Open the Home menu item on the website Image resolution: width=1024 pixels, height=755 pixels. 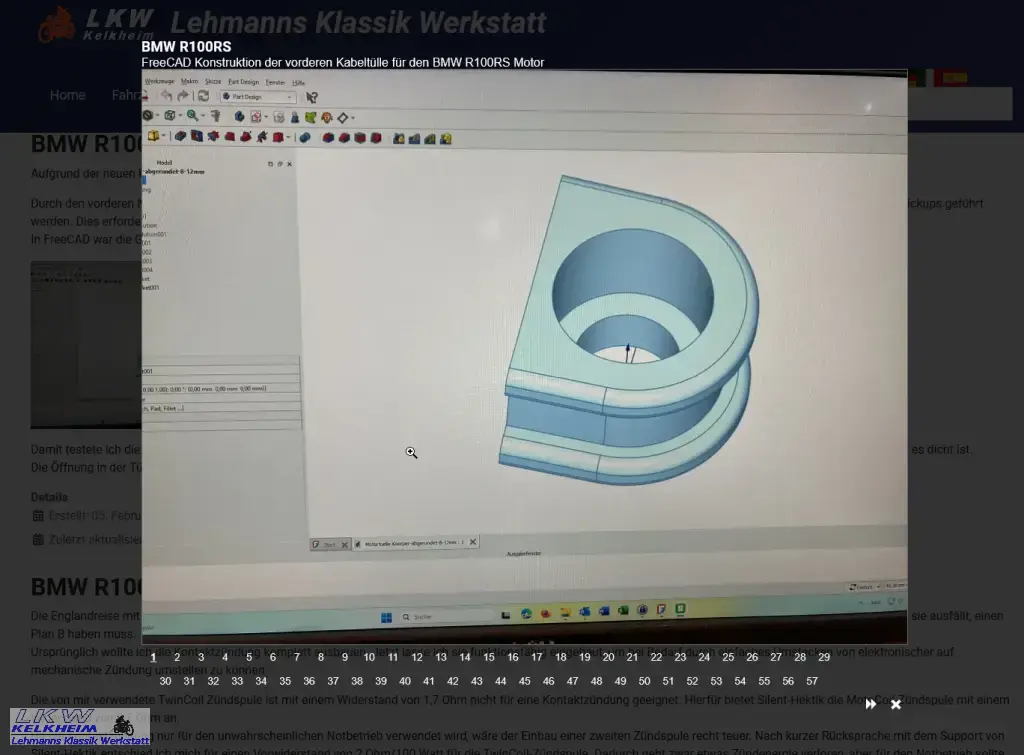67,95
